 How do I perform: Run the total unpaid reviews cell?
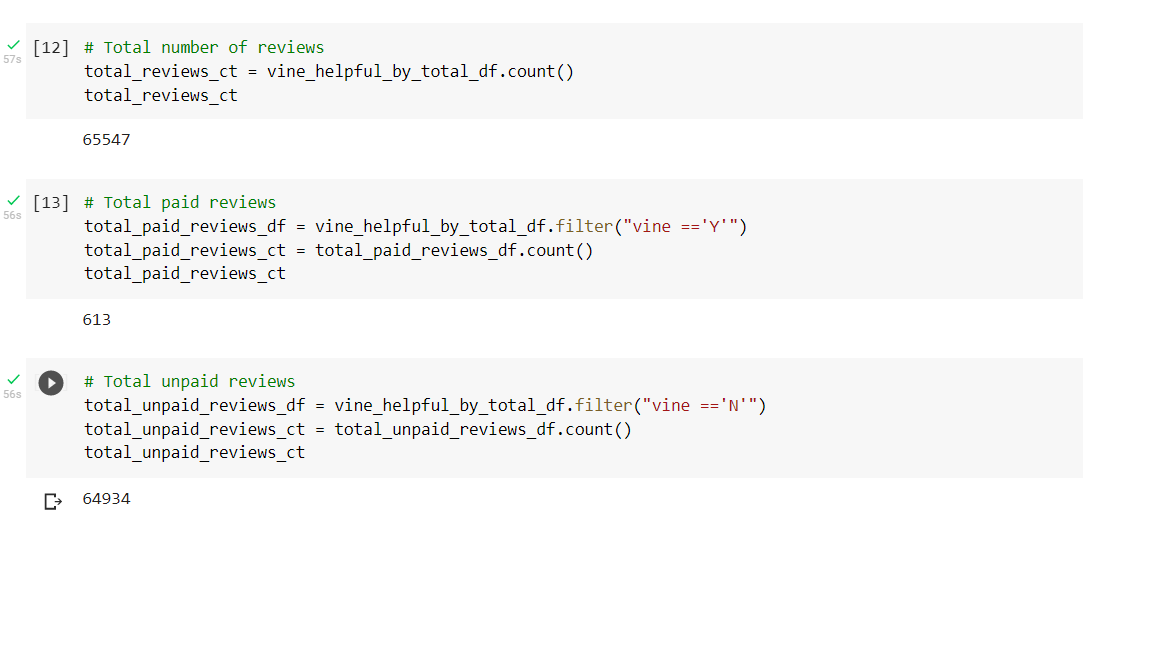pos(50,383)
